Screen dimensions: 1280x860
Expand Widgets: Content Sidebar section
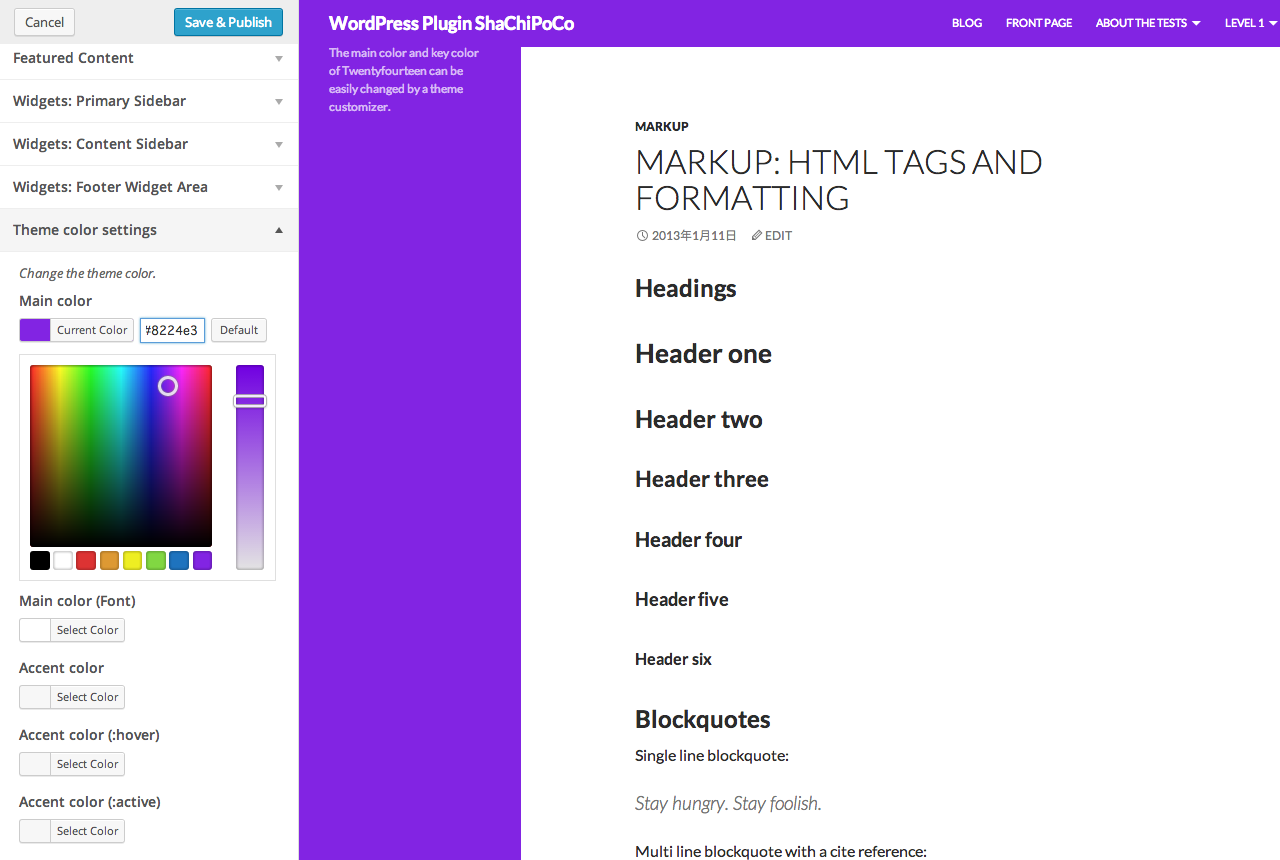pos(149,144)
